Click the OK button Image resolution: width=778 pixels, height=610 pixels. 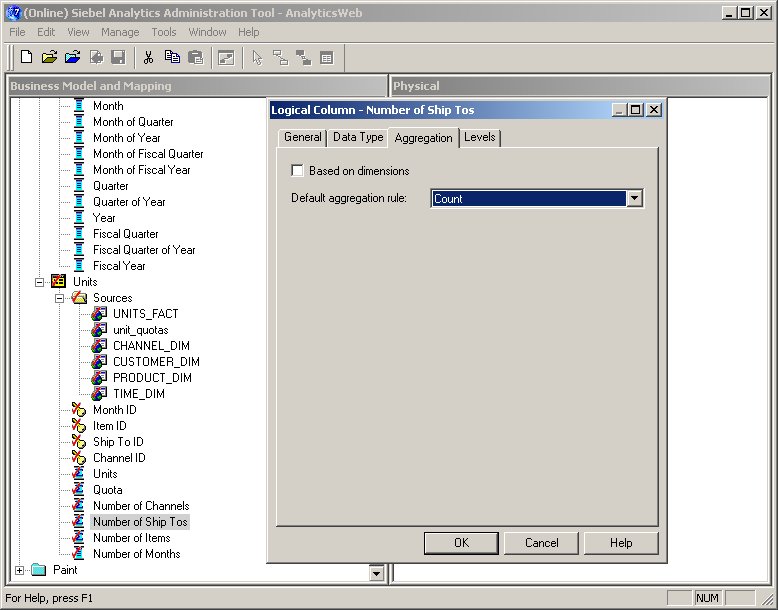tap(461, 543)
